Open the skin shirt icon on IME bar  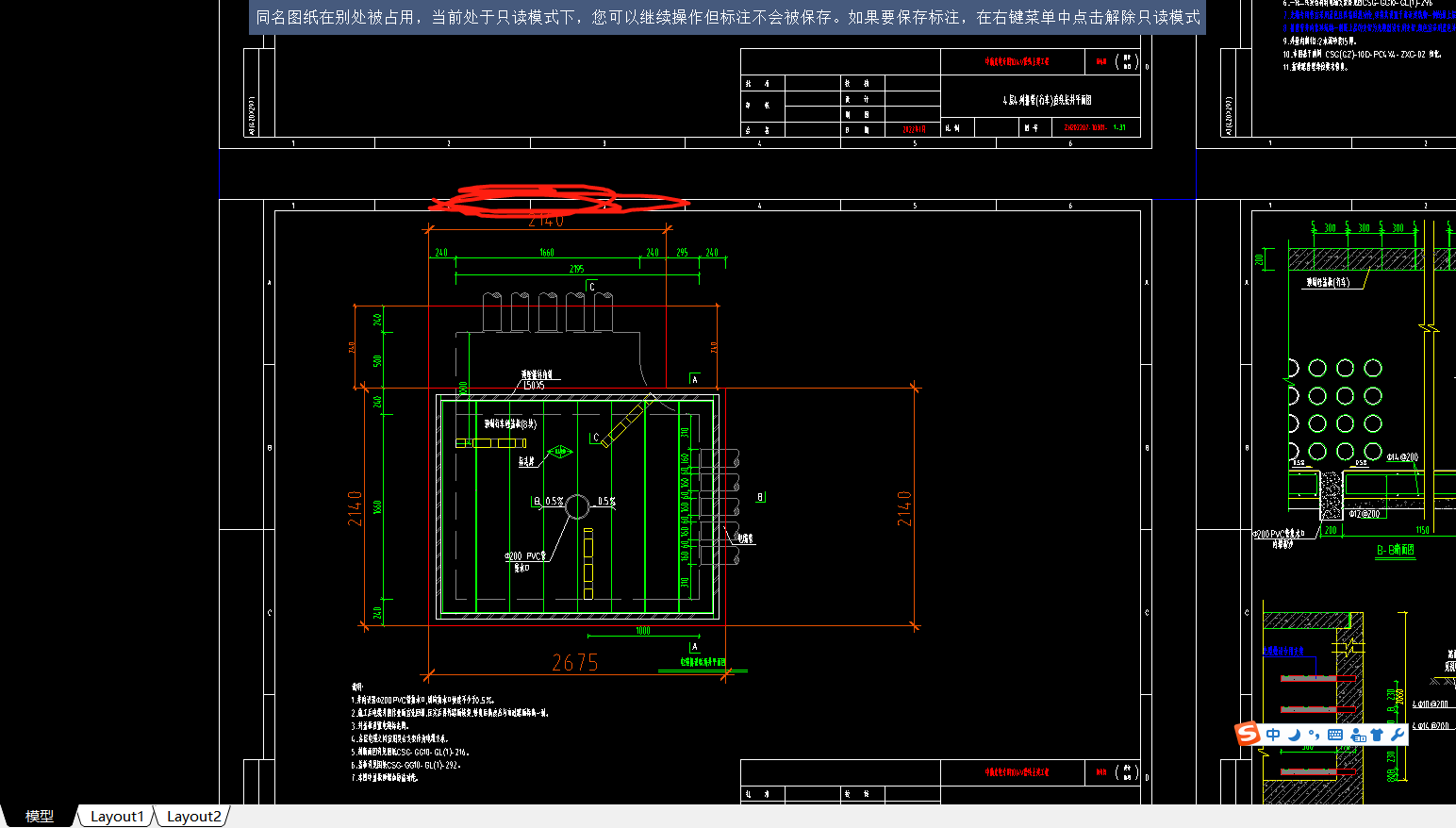click(x=1377, y=735)
